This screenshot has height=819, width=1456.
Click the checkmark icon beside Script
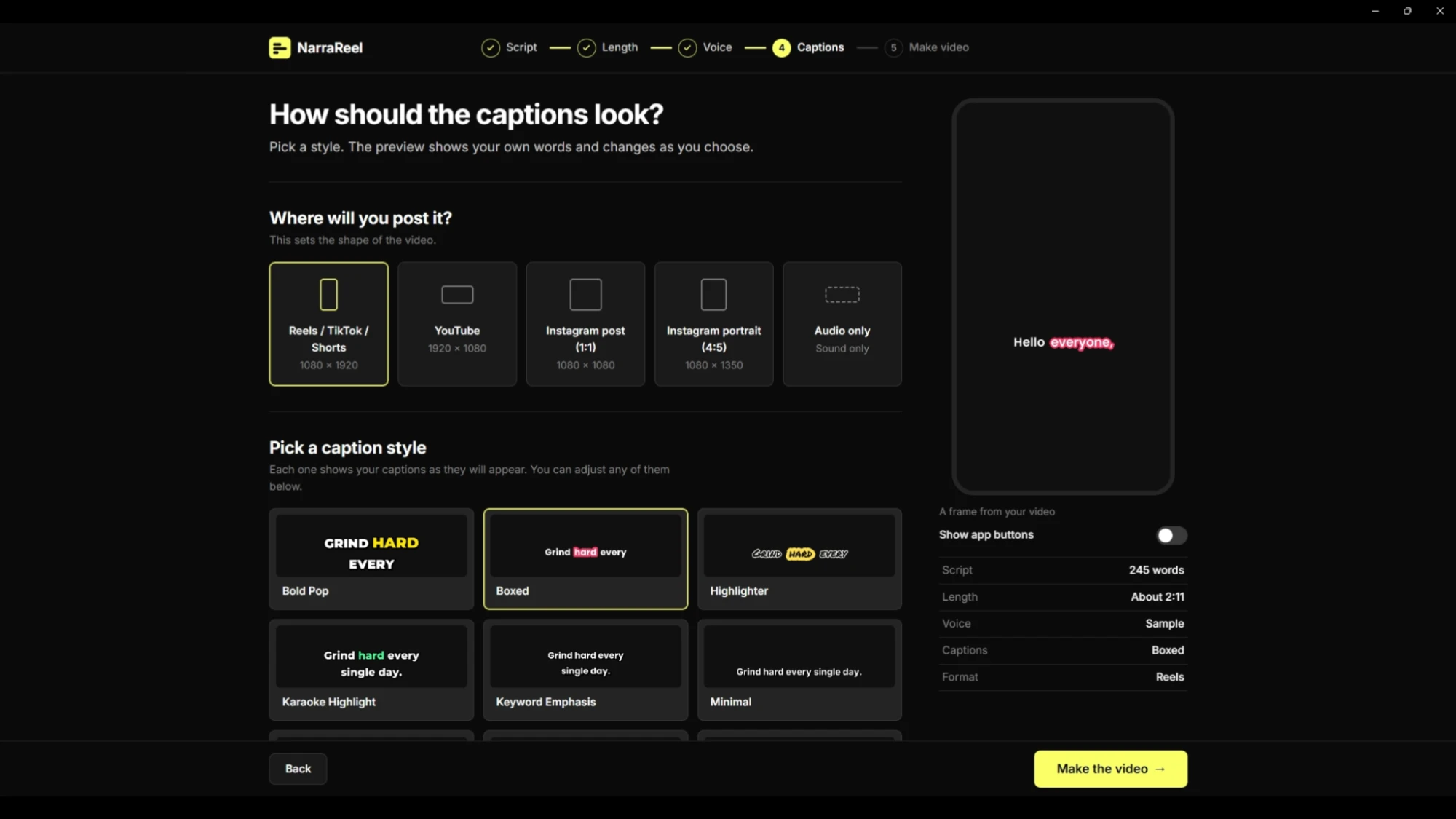click(491, 47)
